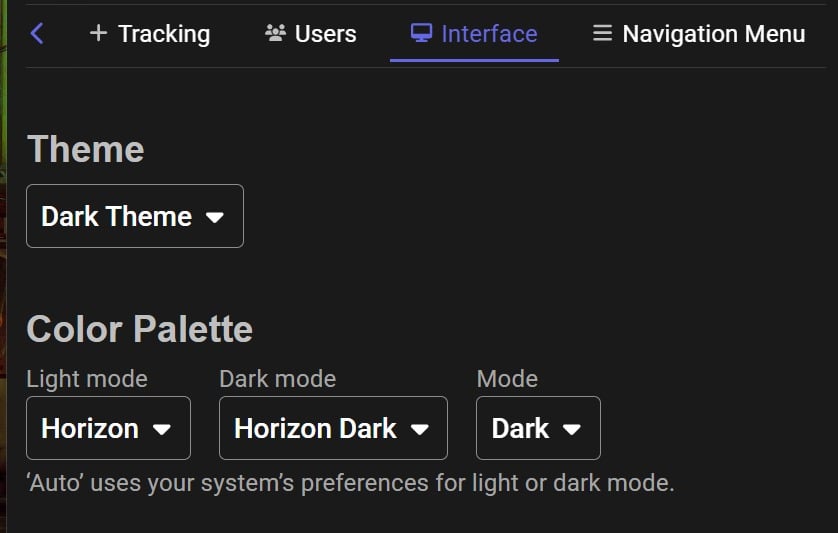Select the Interface tab label
Image resolution: width=838 pixels, height=533 pixels.
point(488,34)
